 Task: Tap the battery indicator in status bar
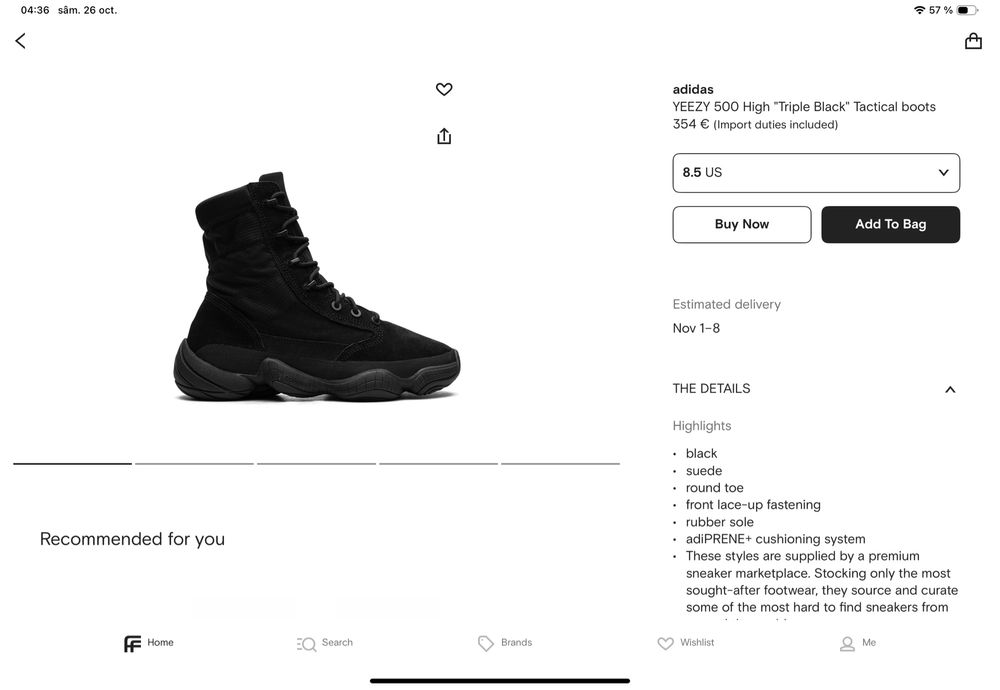[x=967, y=10]
